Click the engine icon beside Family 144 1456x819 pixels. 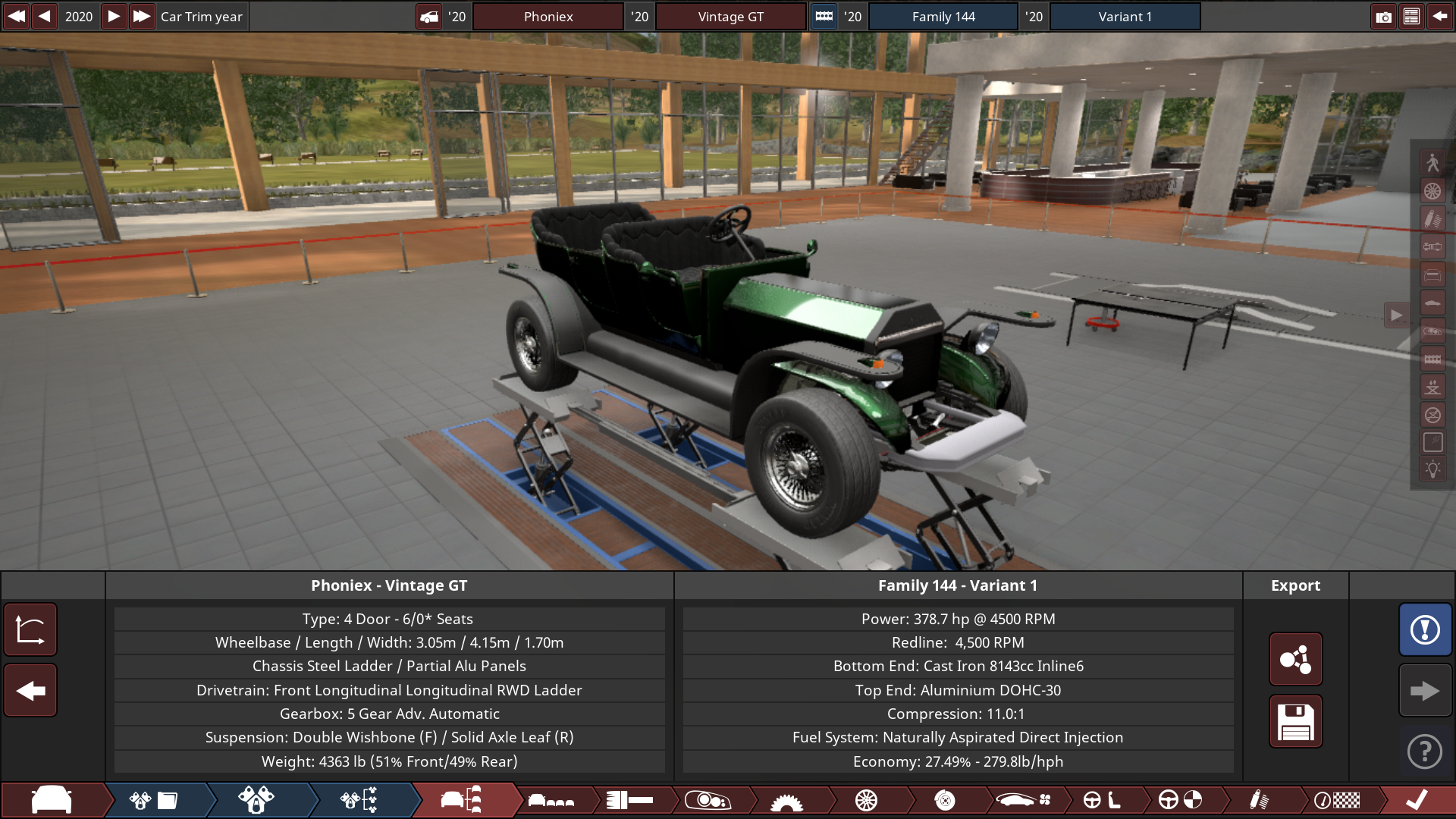click(824, 17)
